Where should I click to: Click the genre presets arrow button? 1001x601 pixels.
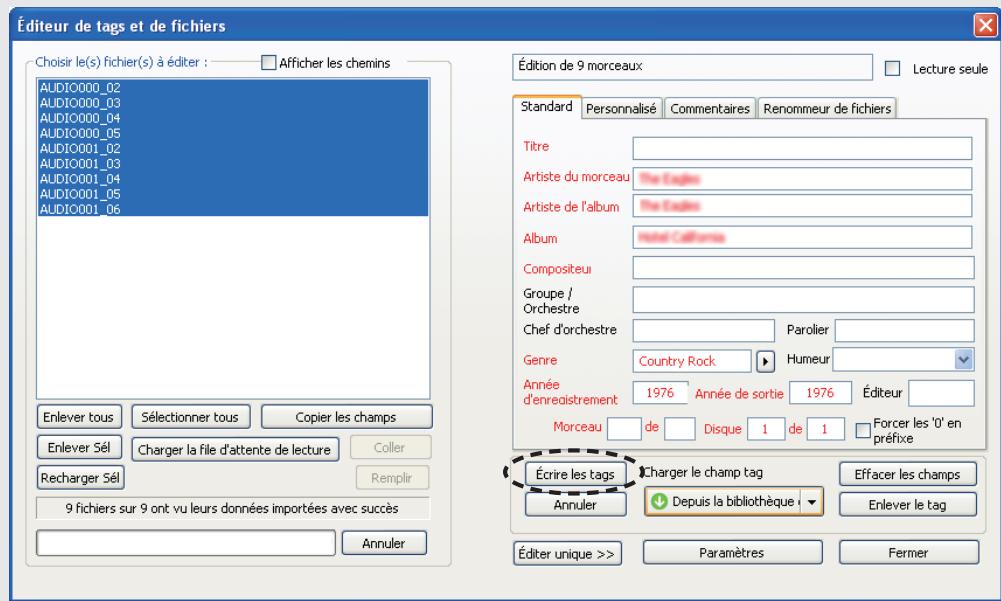point(765,361)
